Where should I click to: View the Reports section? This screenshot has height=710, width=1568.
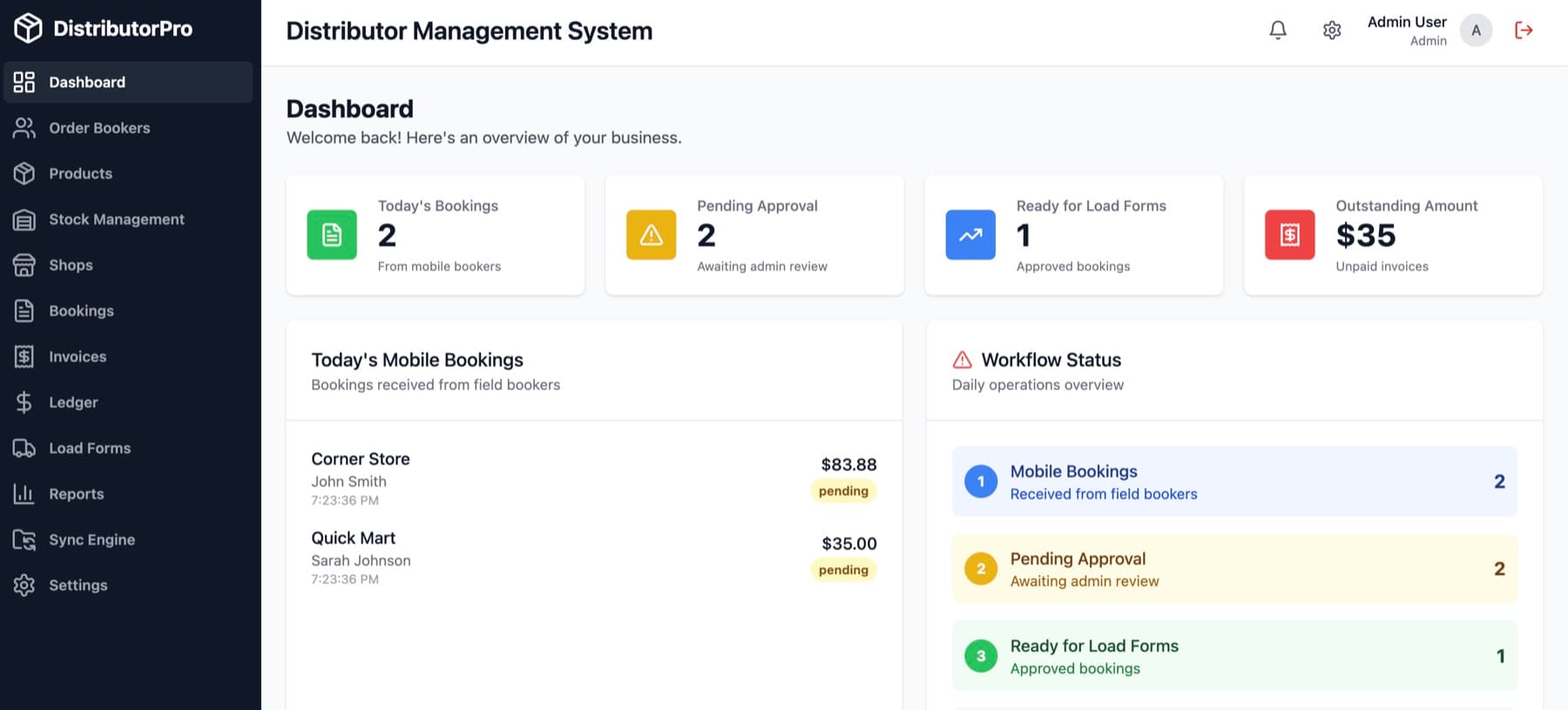pyautogui.click(x=128, y=494)
